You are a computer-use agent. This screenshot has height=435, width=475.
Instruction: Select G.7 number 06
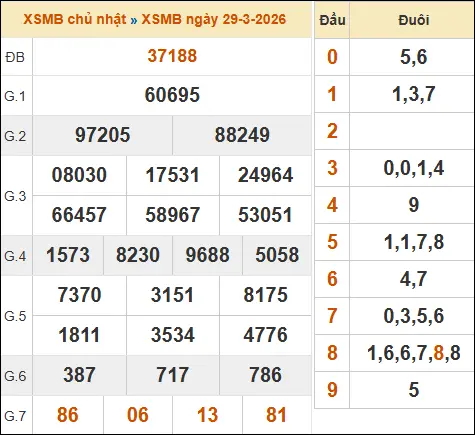point(138,415)
